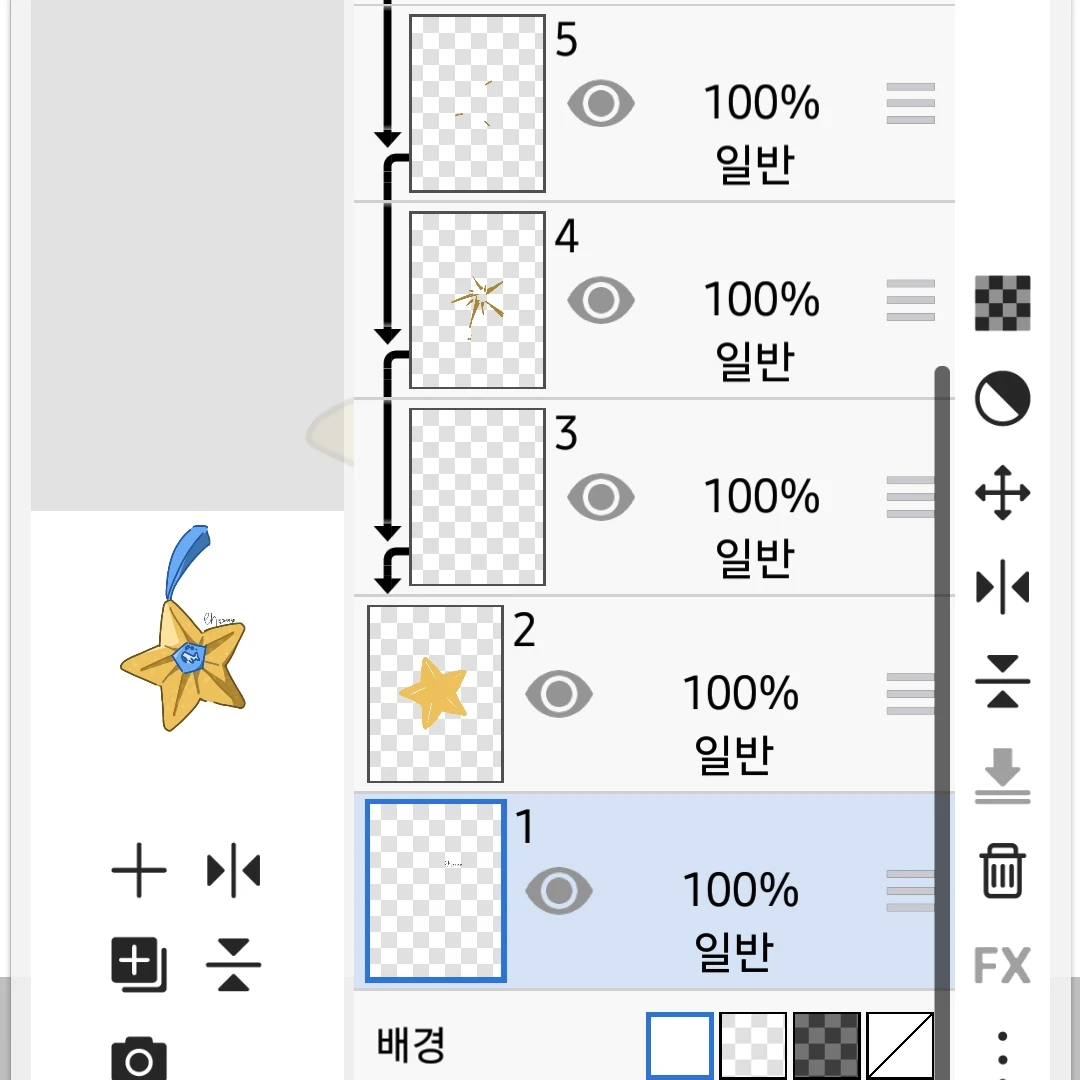Choose dark checkered transparent background swatch
Viewport: 1080px width, 1080px height.
click(827, 1045)
